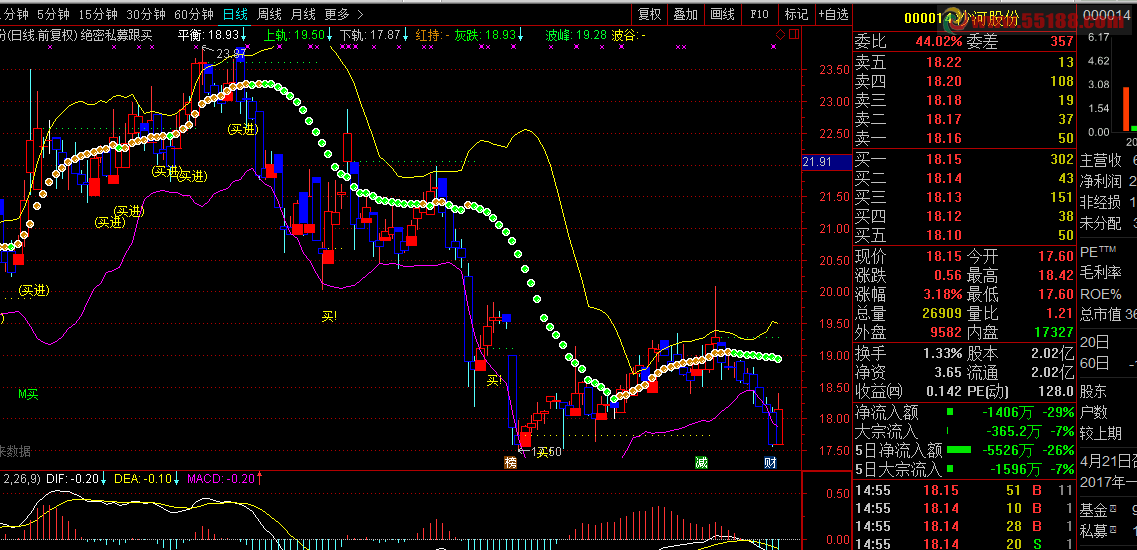
Task: Click the 叠加 overlay button
Action: pos(686,14)
